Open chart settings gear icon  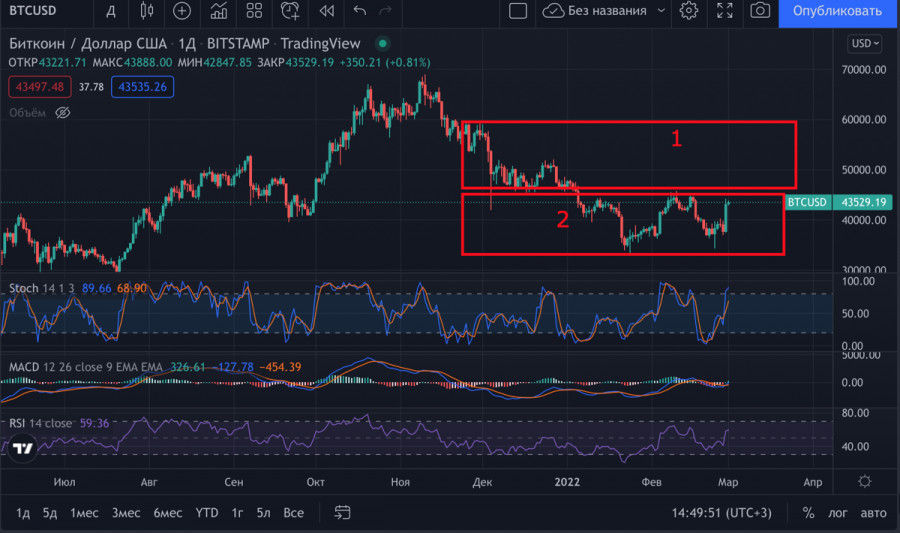[x=689, y=11]
